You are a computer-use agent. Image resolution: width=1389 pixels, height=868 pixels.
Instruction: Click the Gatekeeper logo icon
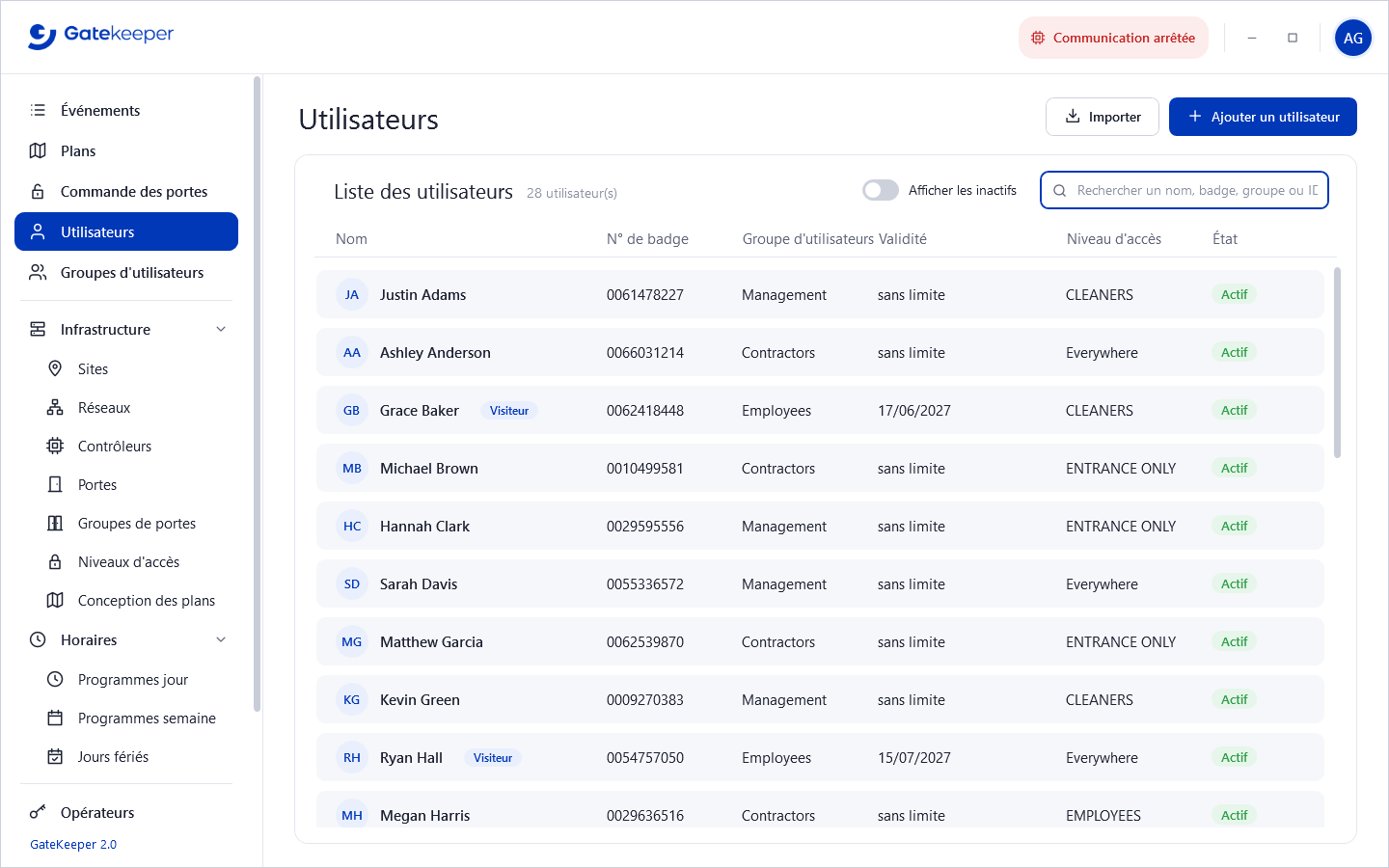point(42,37)
